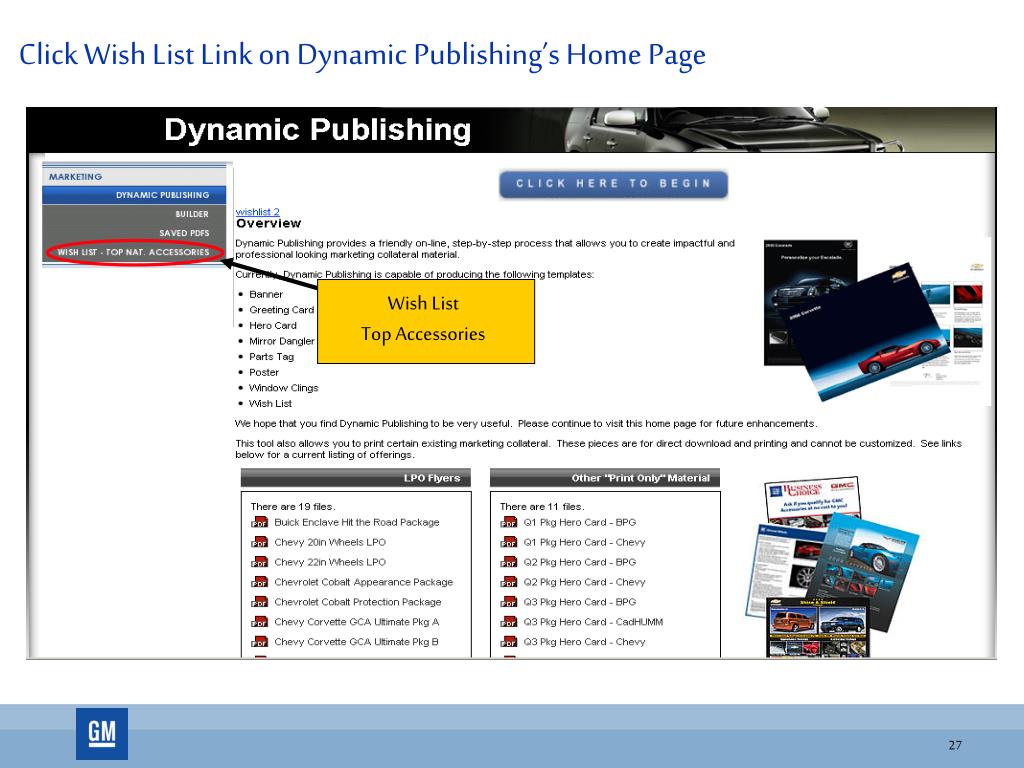This screenshot has width=1024, height=768.
Task: Open the Chevy 22in Wheels LPO file
Action: [330, 562]
